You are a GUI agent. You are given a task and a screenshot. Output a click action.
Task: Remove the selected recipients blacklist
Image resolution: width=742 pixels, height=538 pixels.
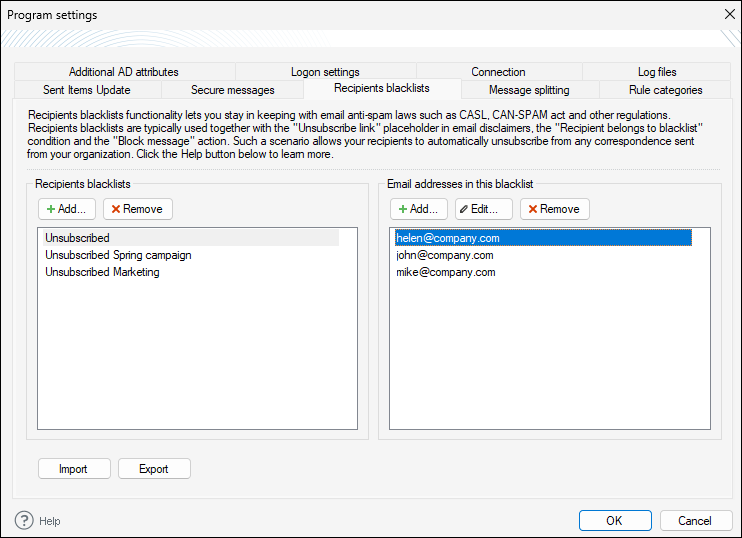(138, 209)
